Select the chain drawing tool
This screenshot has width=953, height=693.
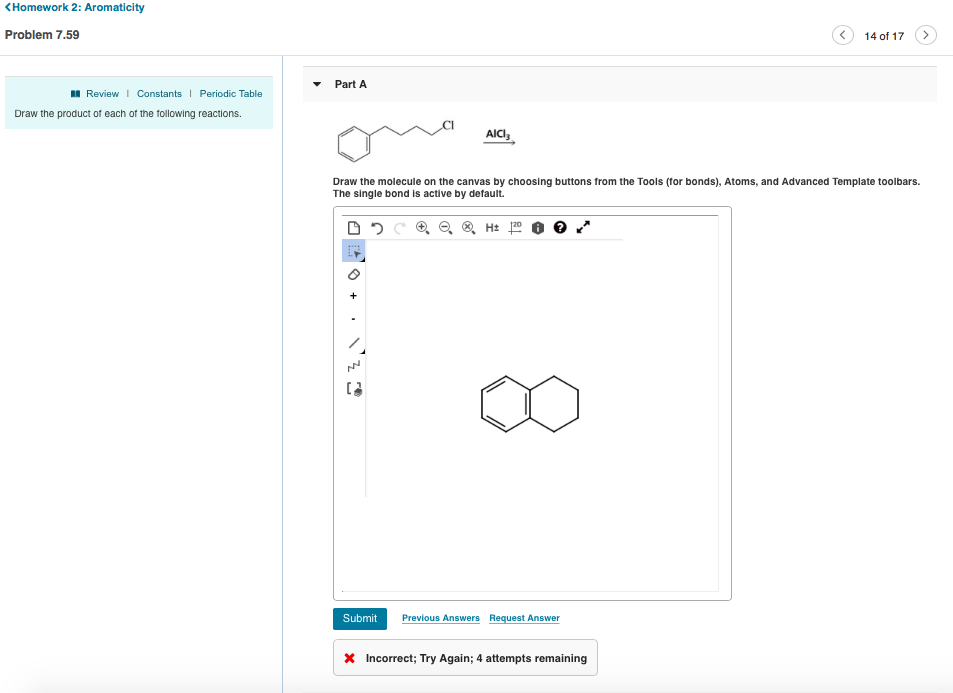point(352,366)
